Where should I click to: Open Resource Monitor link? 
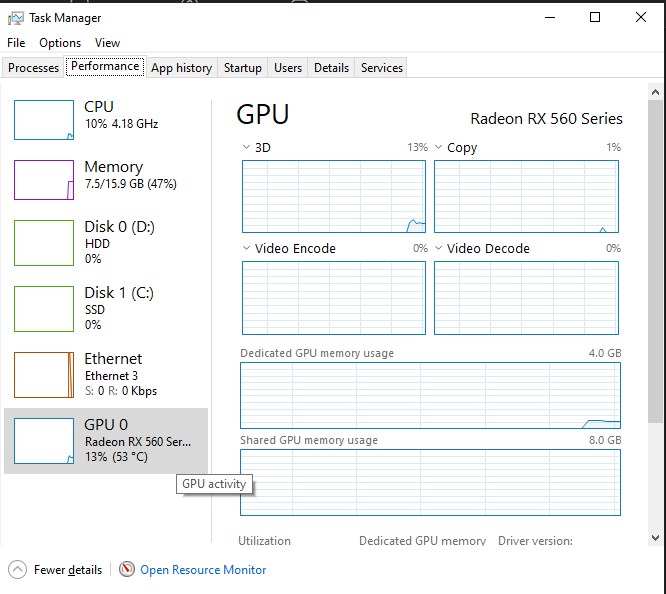tap(203, 570)
